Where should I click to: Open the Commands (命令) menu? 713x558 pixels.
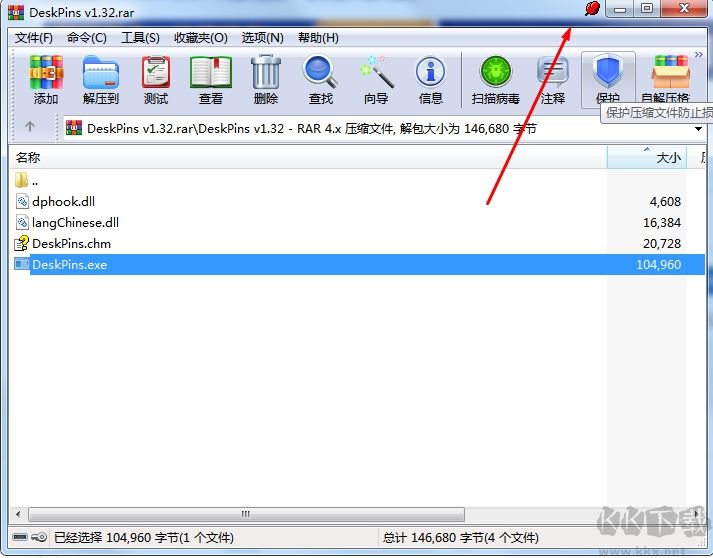tap(86, 38)
